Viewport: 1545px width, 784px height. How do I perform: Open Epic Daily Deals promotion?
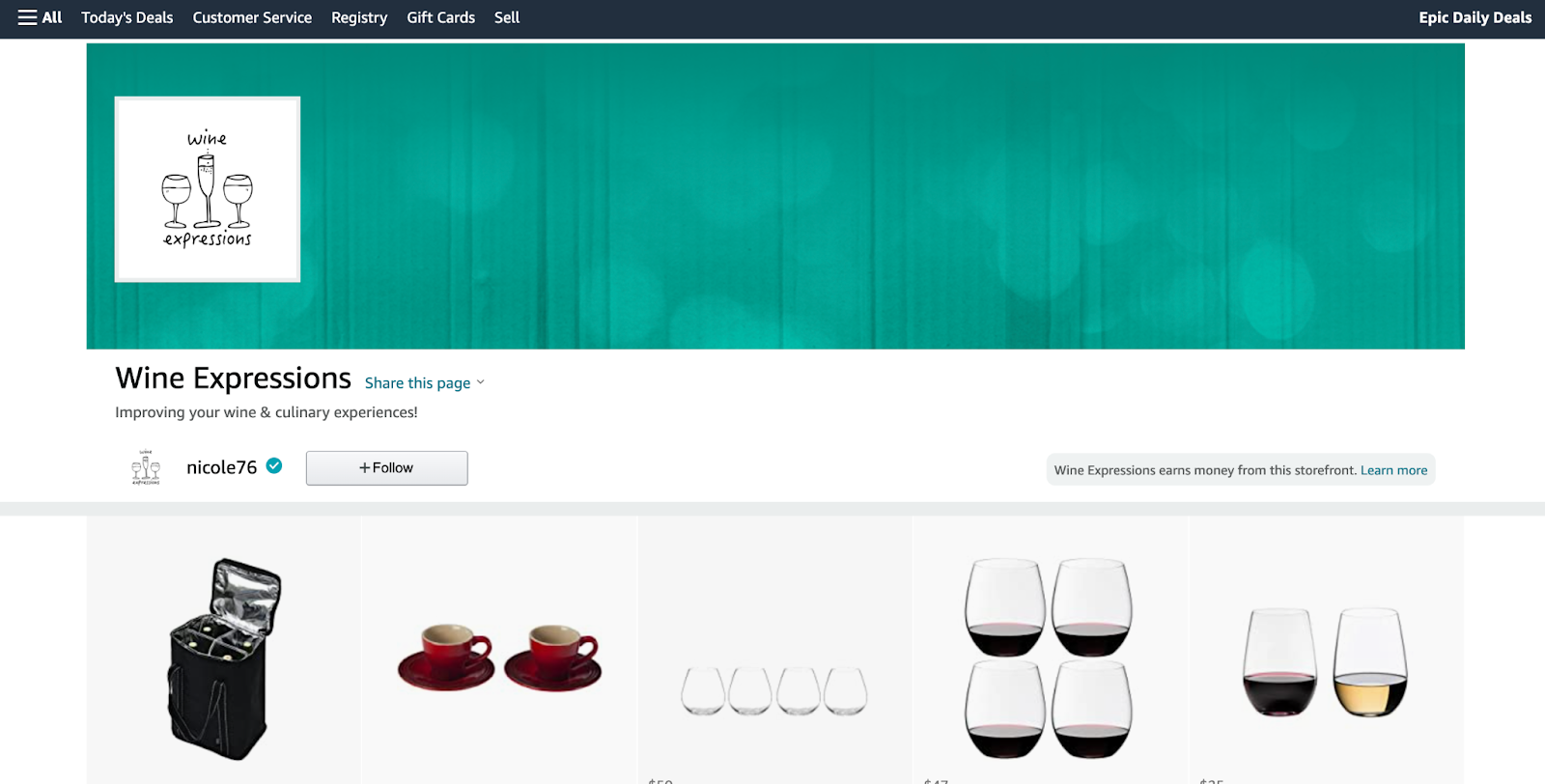coord(1475,17)
